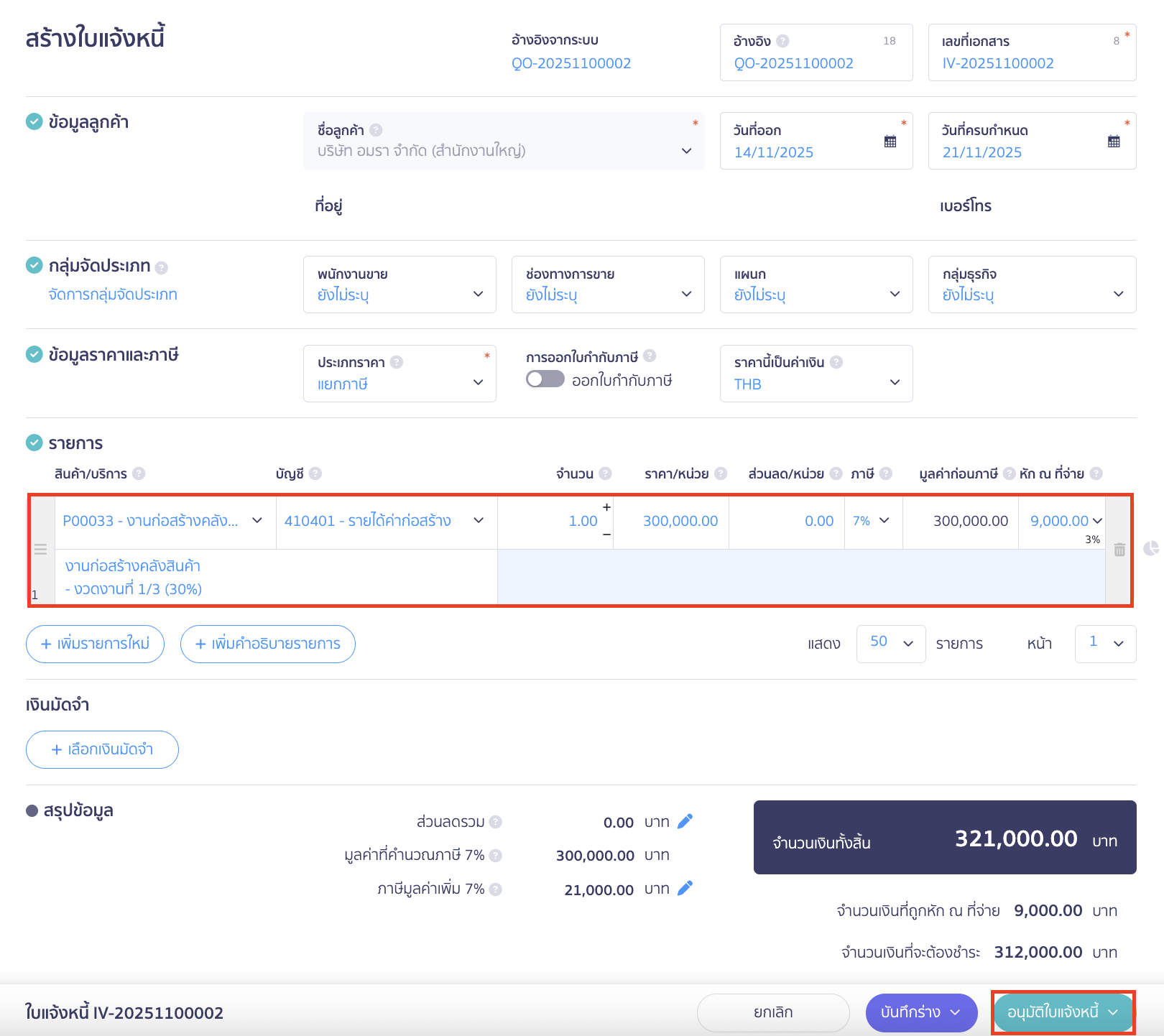Click เลือกเงินมัดจำ button
Screen dimensions: 1164x1036
coord(102,749)
